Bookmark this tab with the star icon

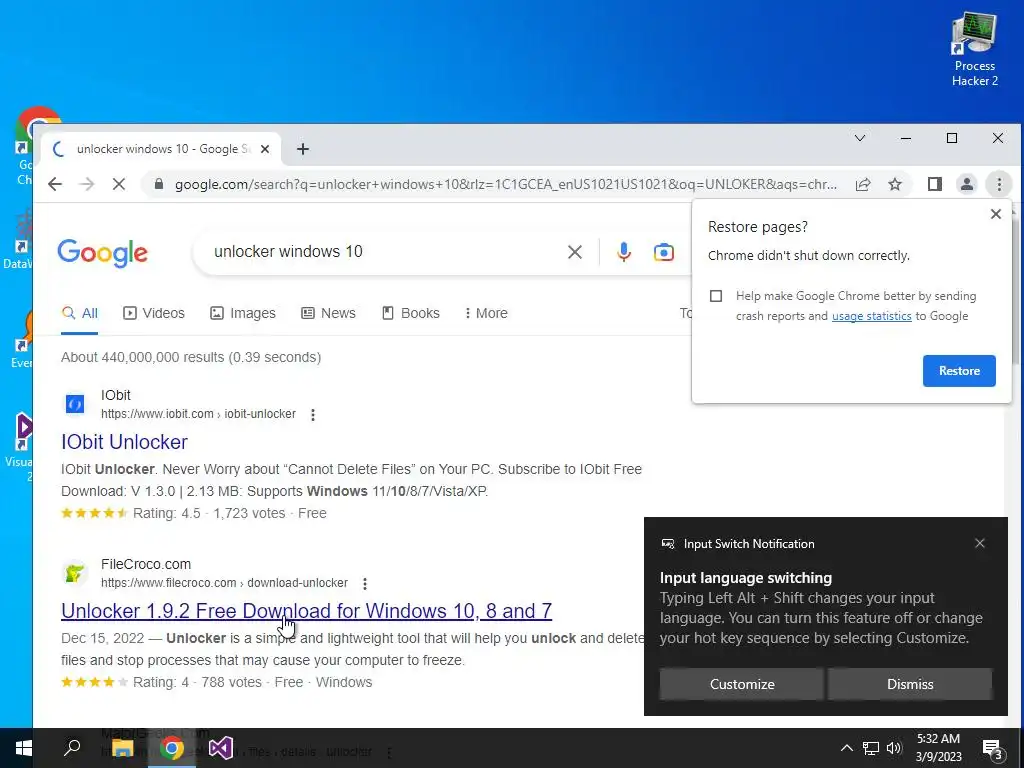895,184
